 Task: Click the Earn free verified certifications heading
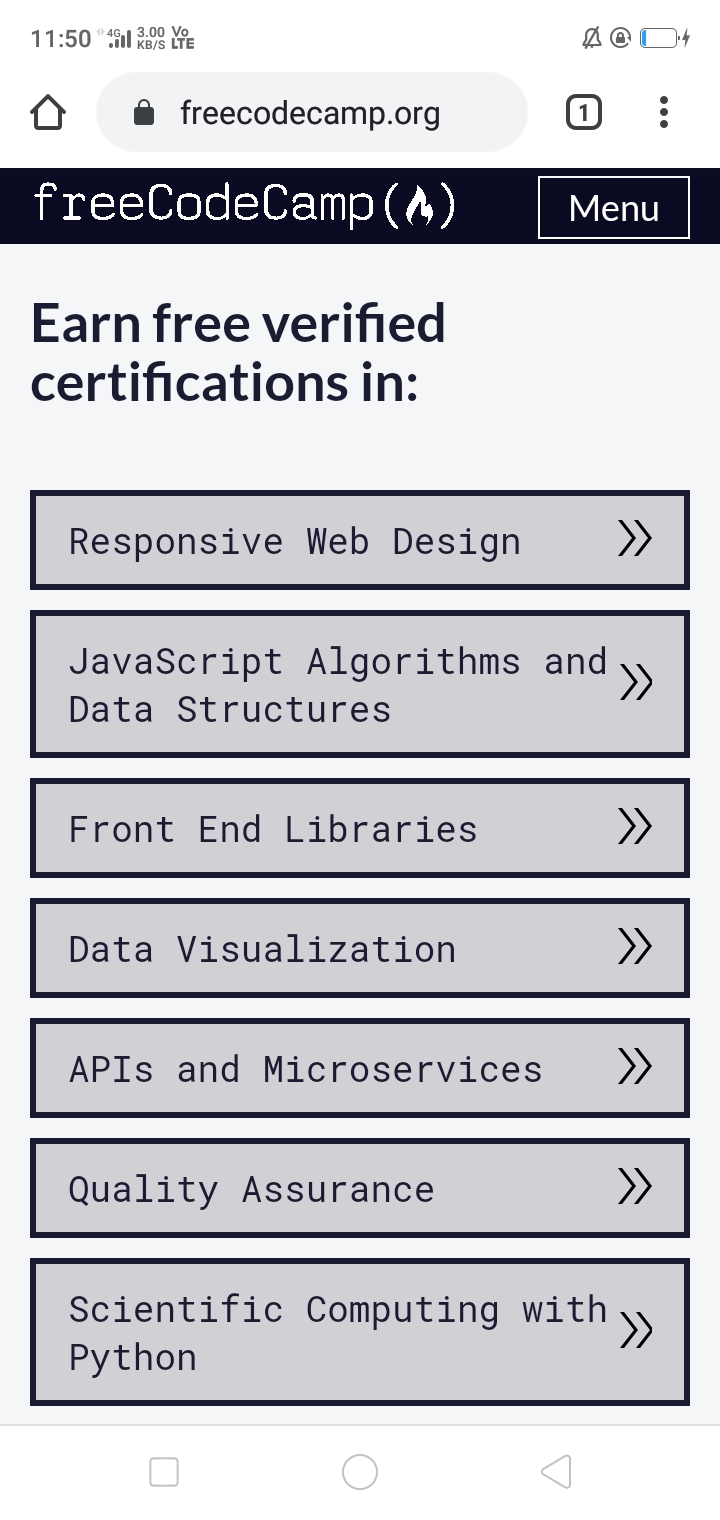coord(240,352)
